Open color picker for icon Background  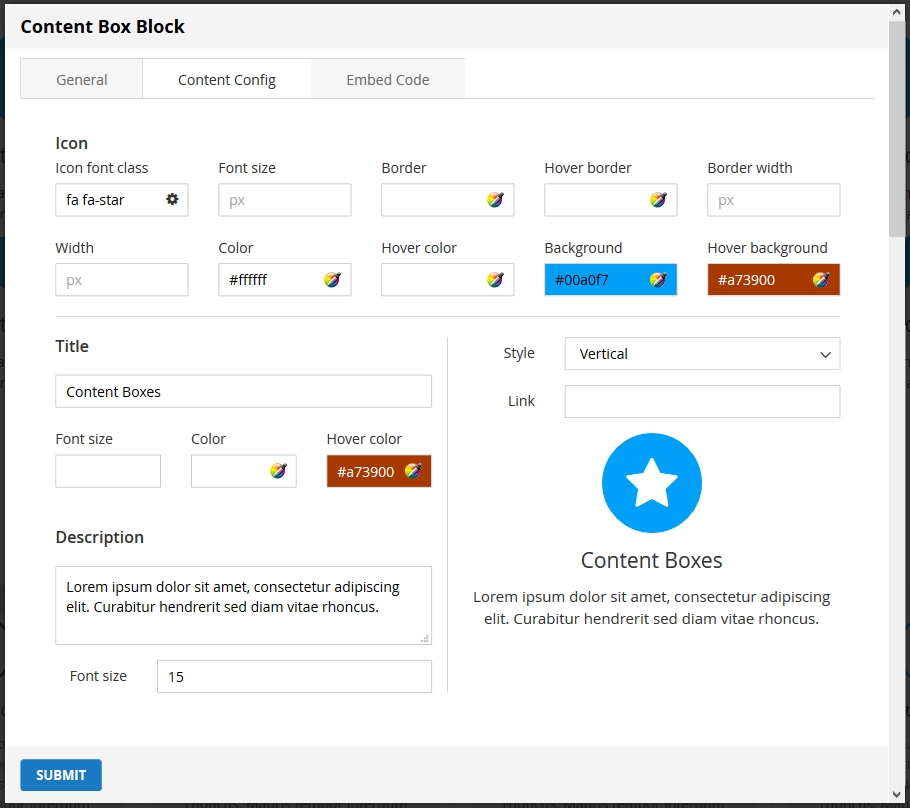pos(658,280)
